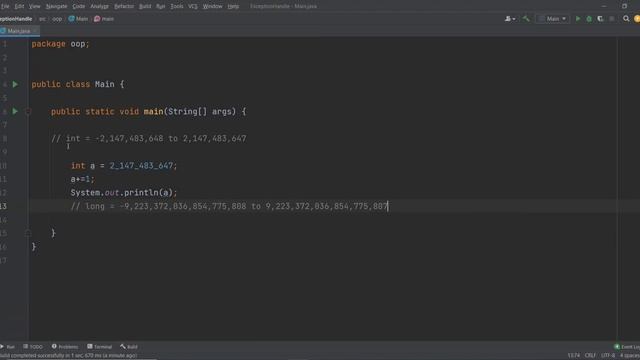Click the oop breadcrumb
This screenshot has height=360, width=640.
pos(57,19)
